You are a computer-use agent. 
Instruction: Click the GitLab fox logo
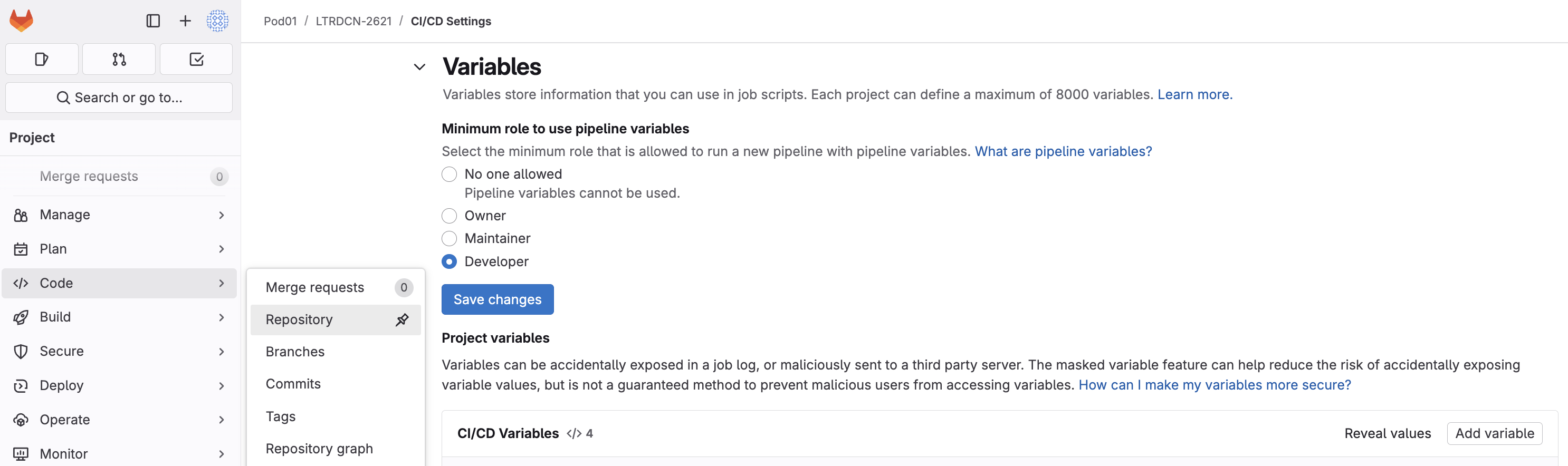21,21
